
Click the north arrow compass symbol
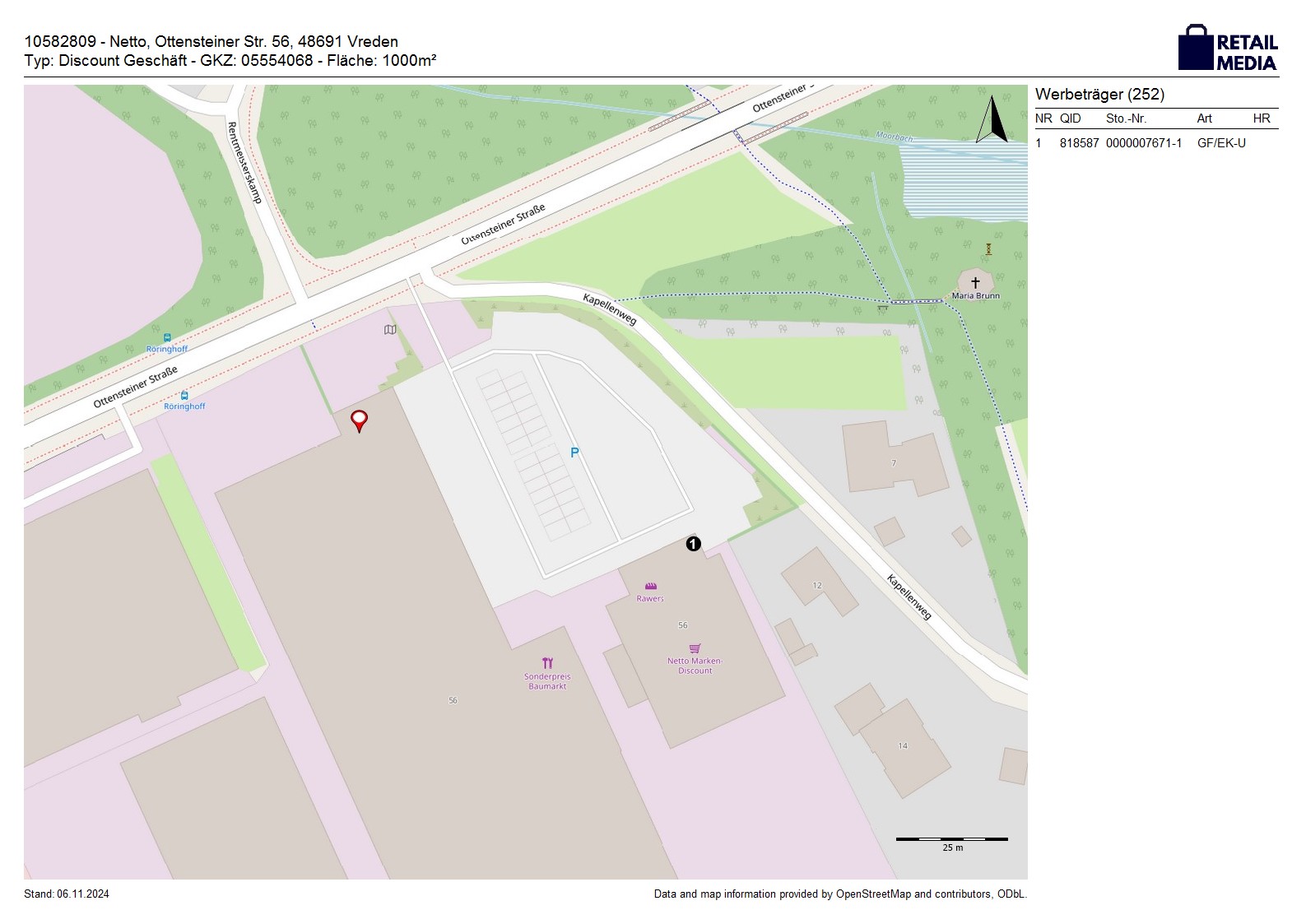pyautogui.click(x=992, y=120)
